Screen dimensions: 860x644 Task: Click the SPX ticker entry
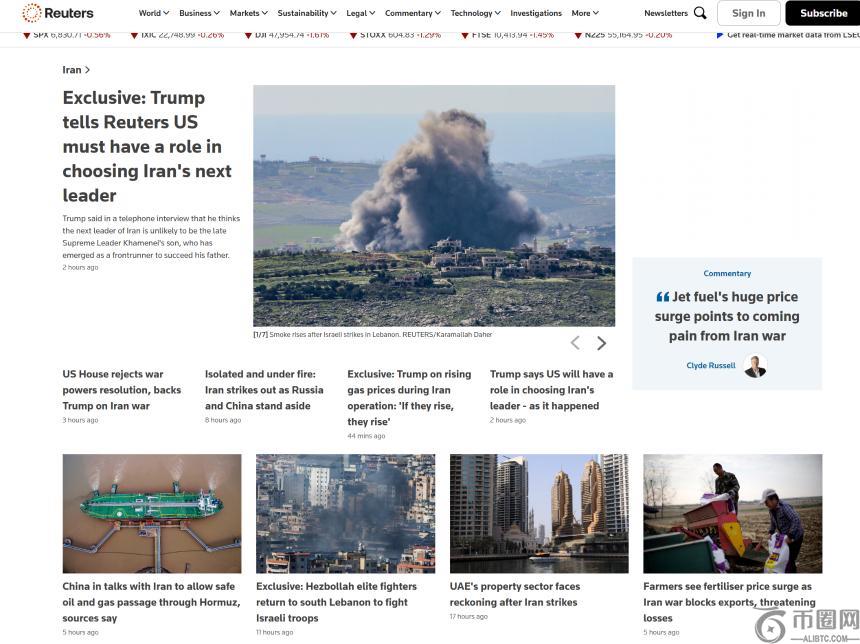click(66, 35)
